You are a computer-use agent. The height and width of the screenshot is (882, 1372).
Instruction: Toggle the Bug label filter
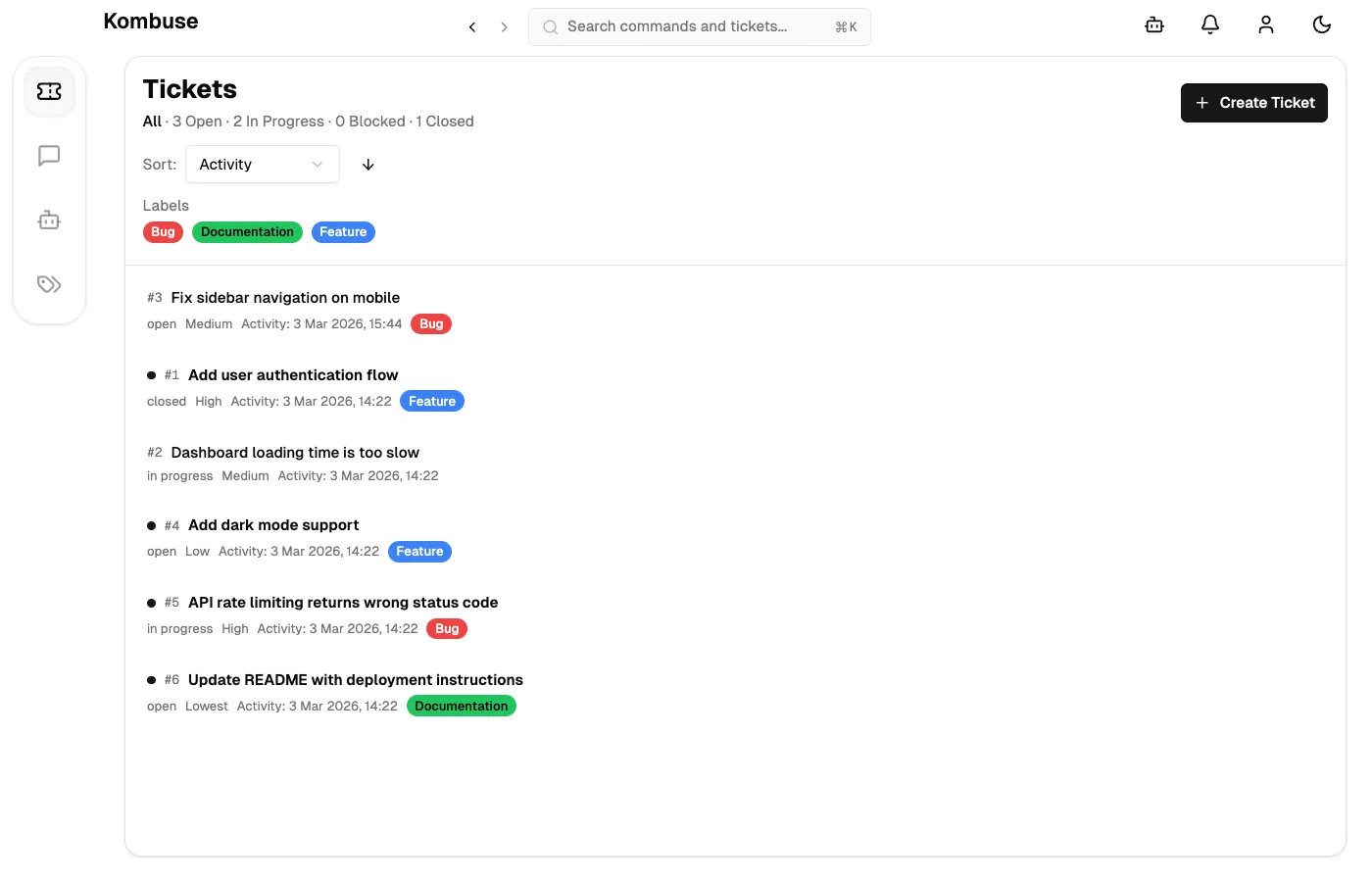(163, 232)
